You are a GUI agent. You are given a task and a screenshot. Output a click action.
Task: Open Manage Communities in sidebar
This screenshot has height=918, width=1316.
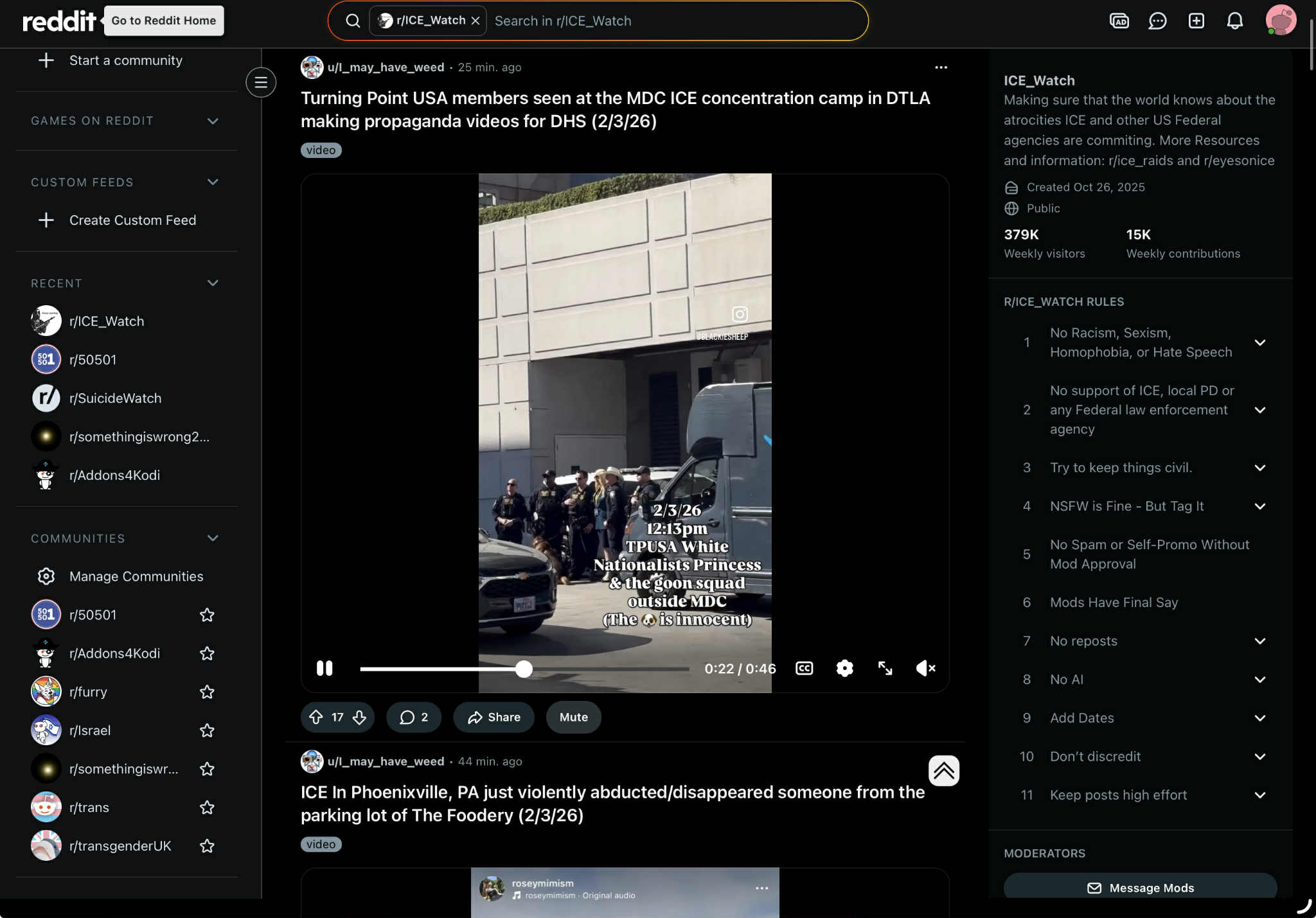(x=136, y=576)
